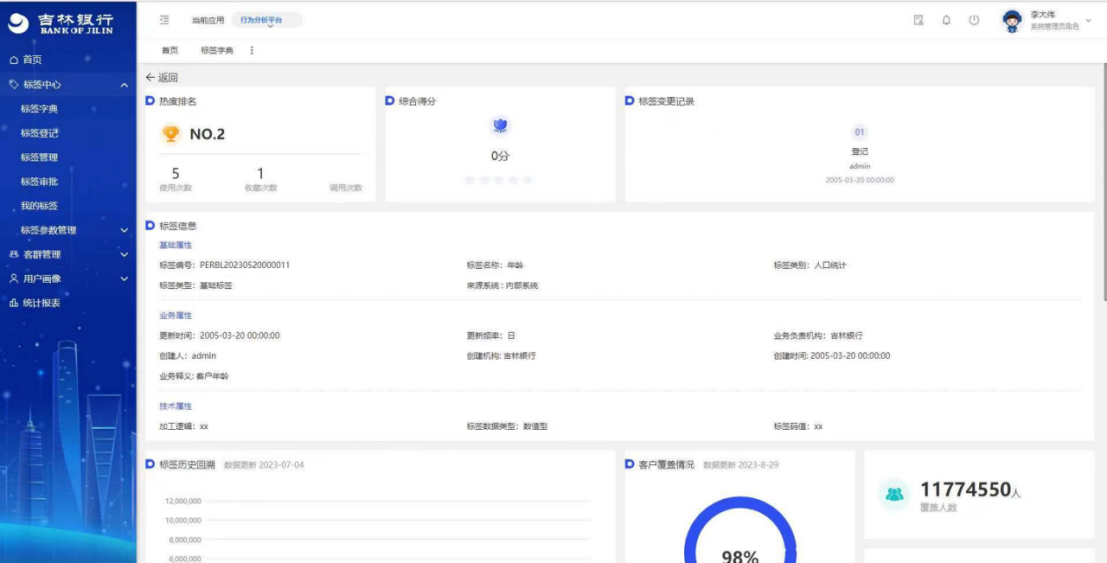Click the 来源系统：内部系统 field
The image size is (1107, 563).
point(502,285)
